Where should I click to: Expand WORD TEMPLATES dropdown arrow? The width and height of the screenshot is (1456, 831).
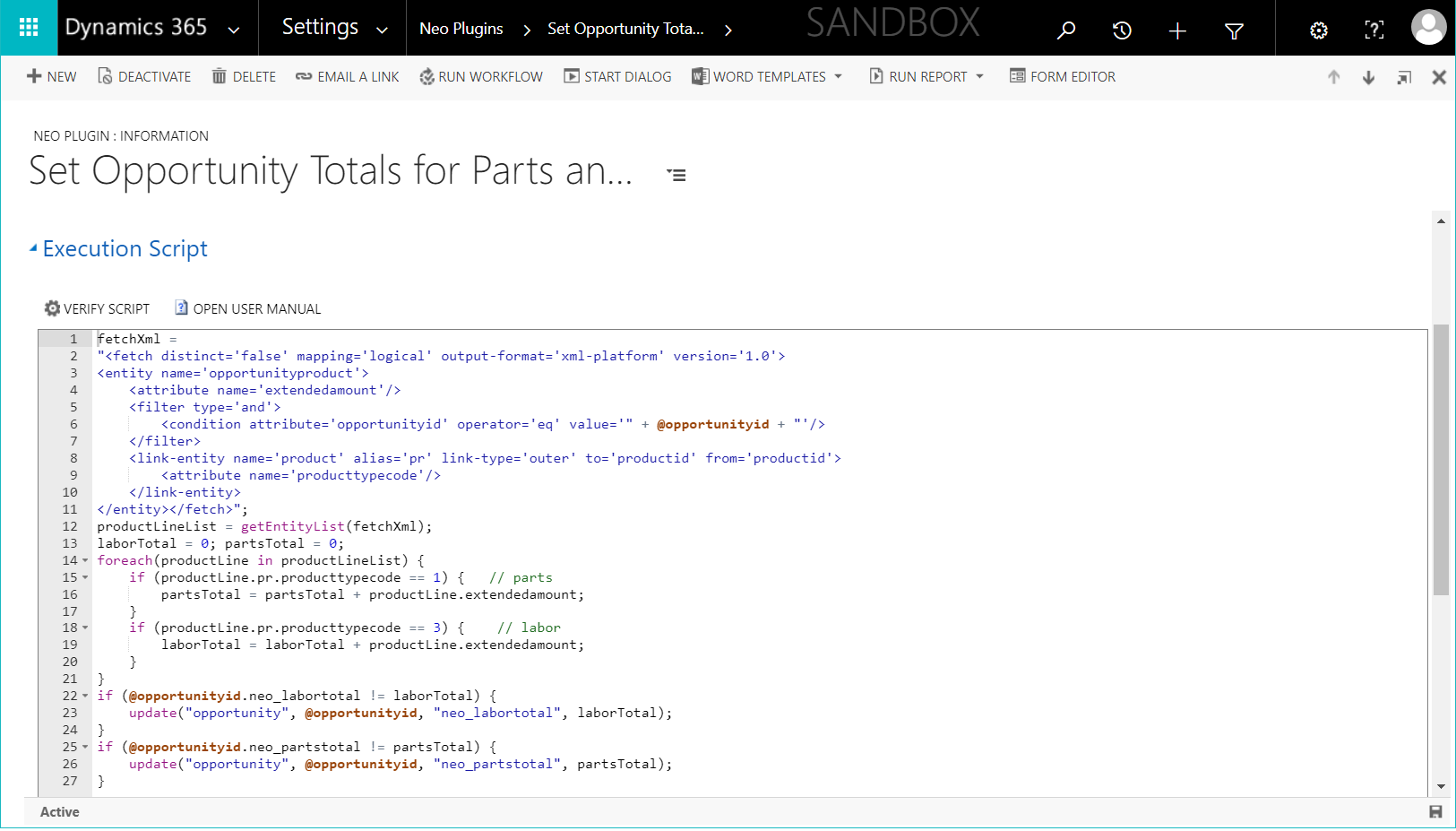click(x=839, y=76)
